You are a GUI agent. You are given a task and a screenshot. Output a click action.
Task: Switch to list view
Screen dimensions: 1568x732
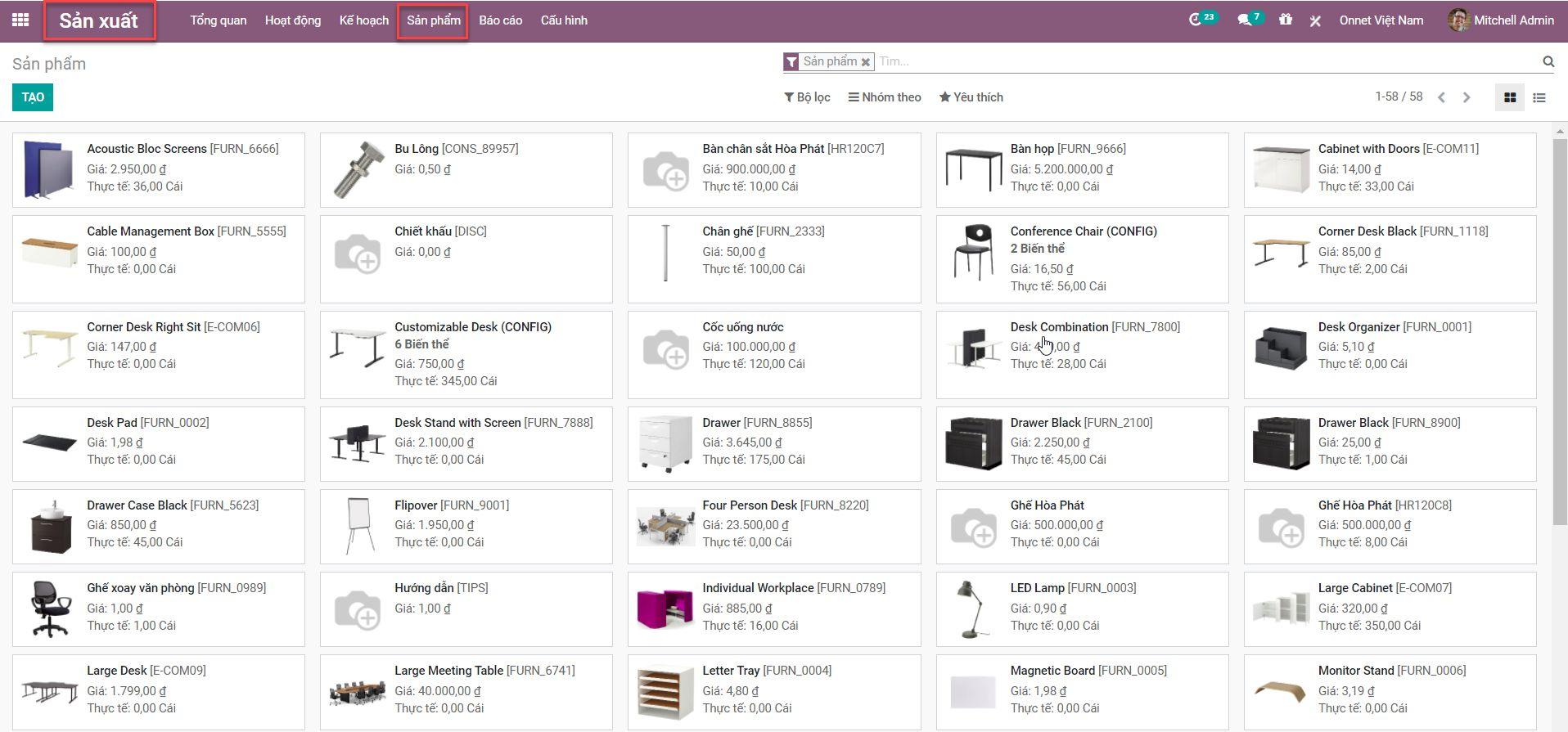click(1539, 97)
